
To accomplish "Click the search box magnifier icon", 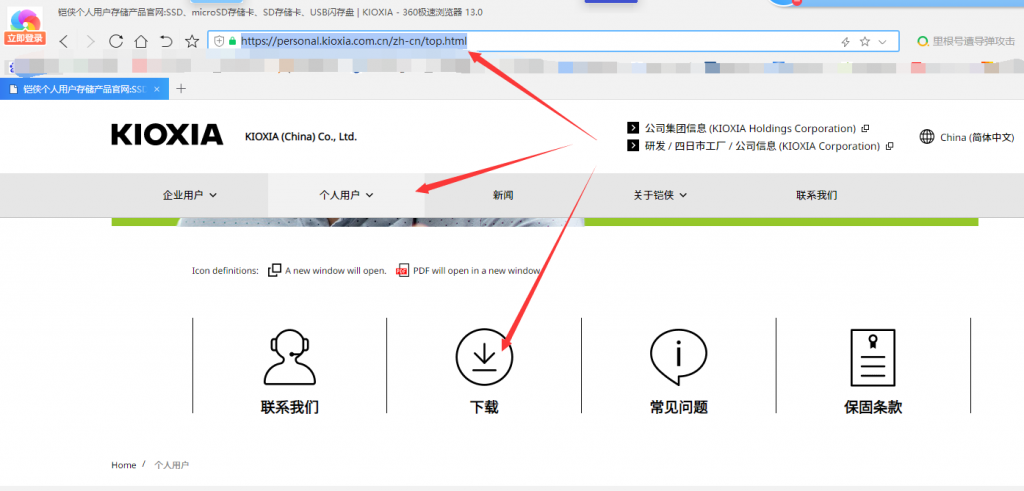I will click(x=923, y=41).
